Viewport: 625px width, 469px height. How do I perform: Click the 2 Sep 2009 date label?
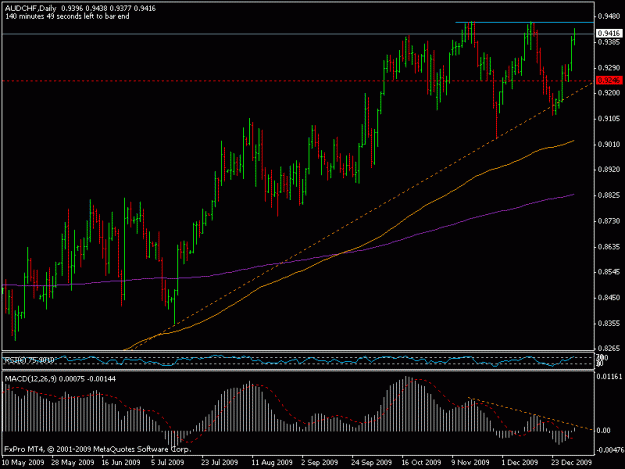pos(320,462)
